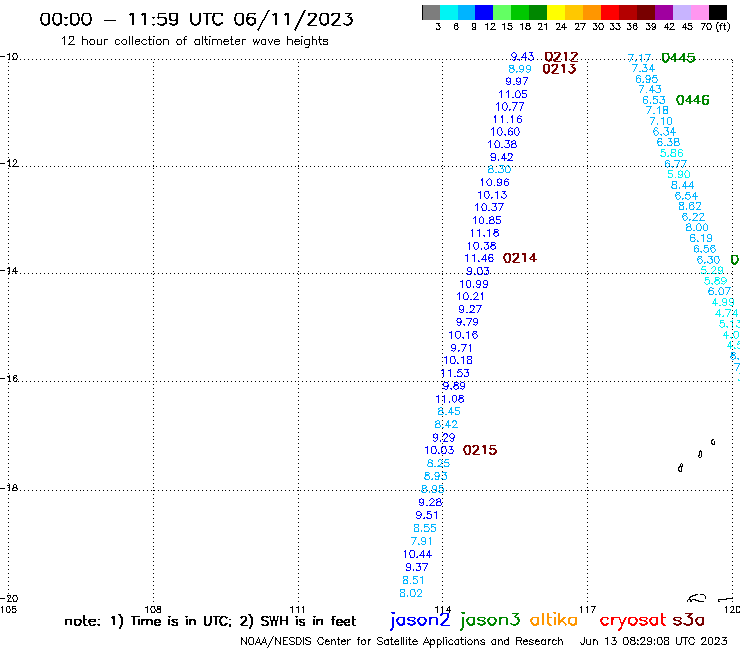Click the light green 15 ft legend swatch
The height and width of the screenshot is (650, 740).
pos(502,12)
